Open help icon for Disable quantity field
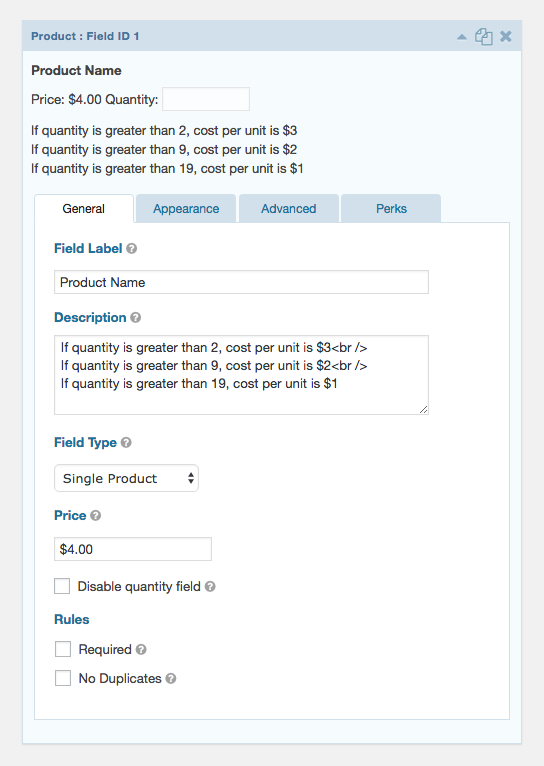The image size is (544, 766). [x=210, y=586]
